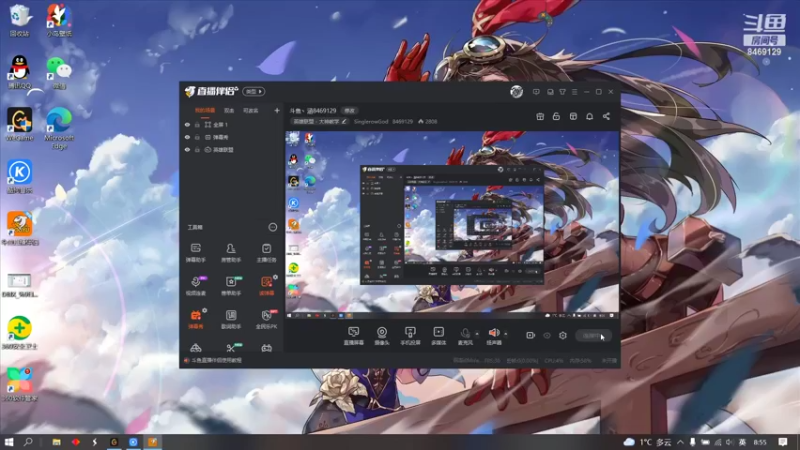
Task: Open the 微信 WeChat desktop icon
Action: pos(59,72)
